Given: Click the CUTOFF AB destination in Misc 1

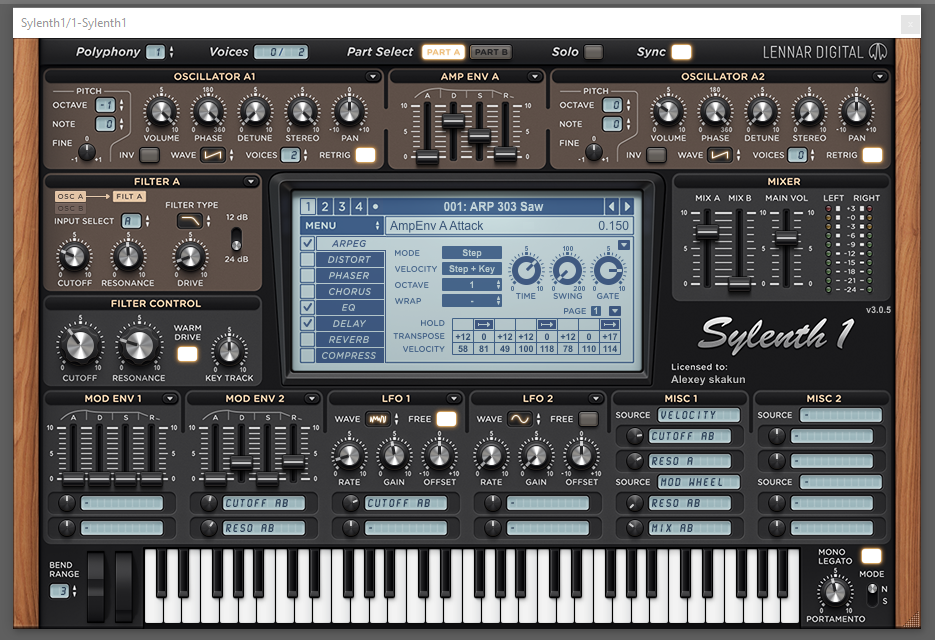Looking at the screenshot, I should click(690, 436).
